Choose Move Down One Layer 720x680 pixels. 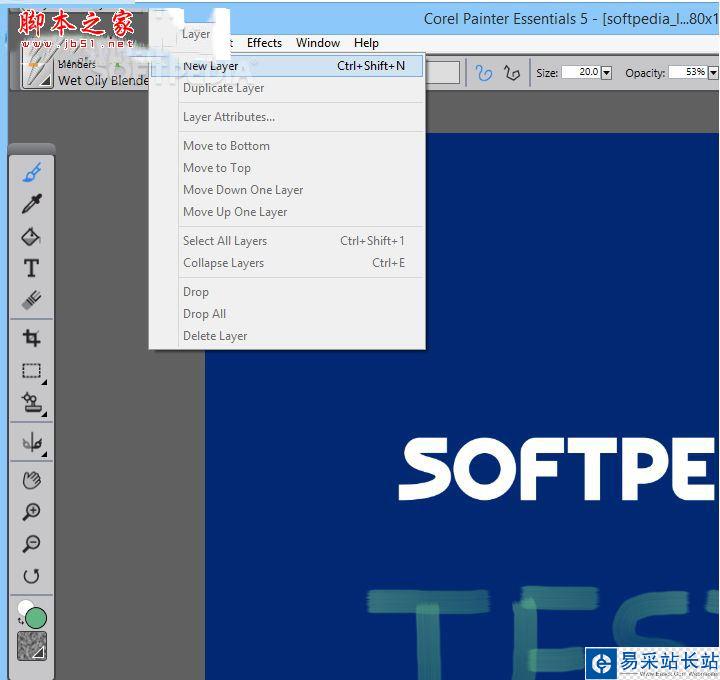pyautogui.click(x=287, y=190)
